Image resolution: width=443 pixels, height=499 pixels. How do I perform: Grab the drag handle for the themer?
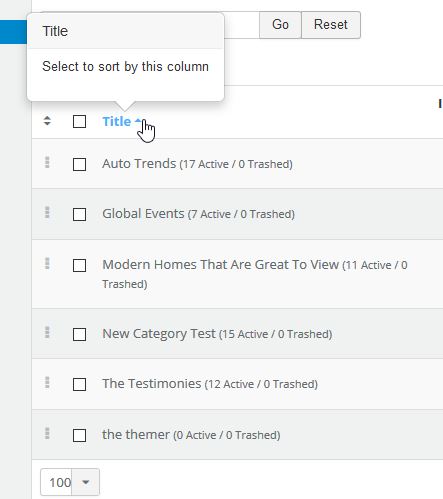point(47,433)
